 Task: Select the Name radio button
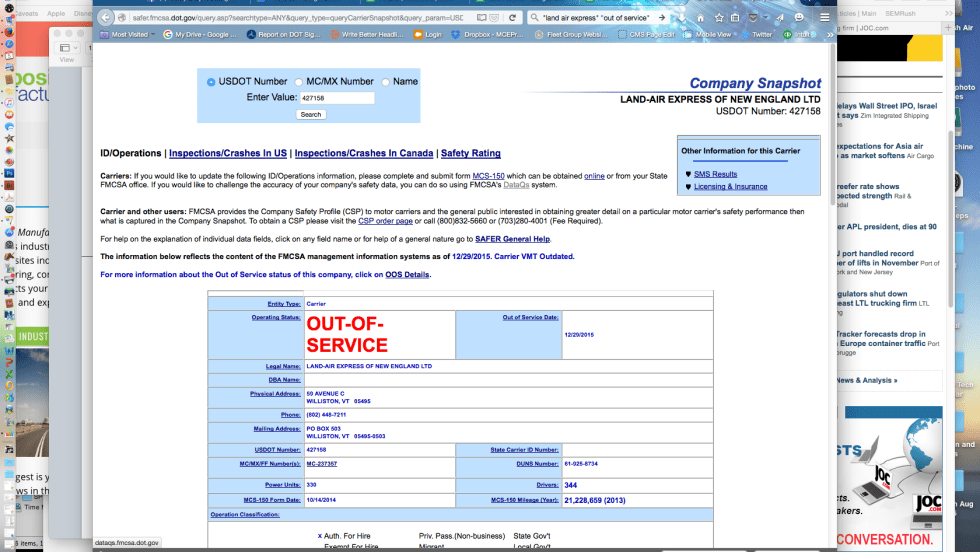click(385, 82)
